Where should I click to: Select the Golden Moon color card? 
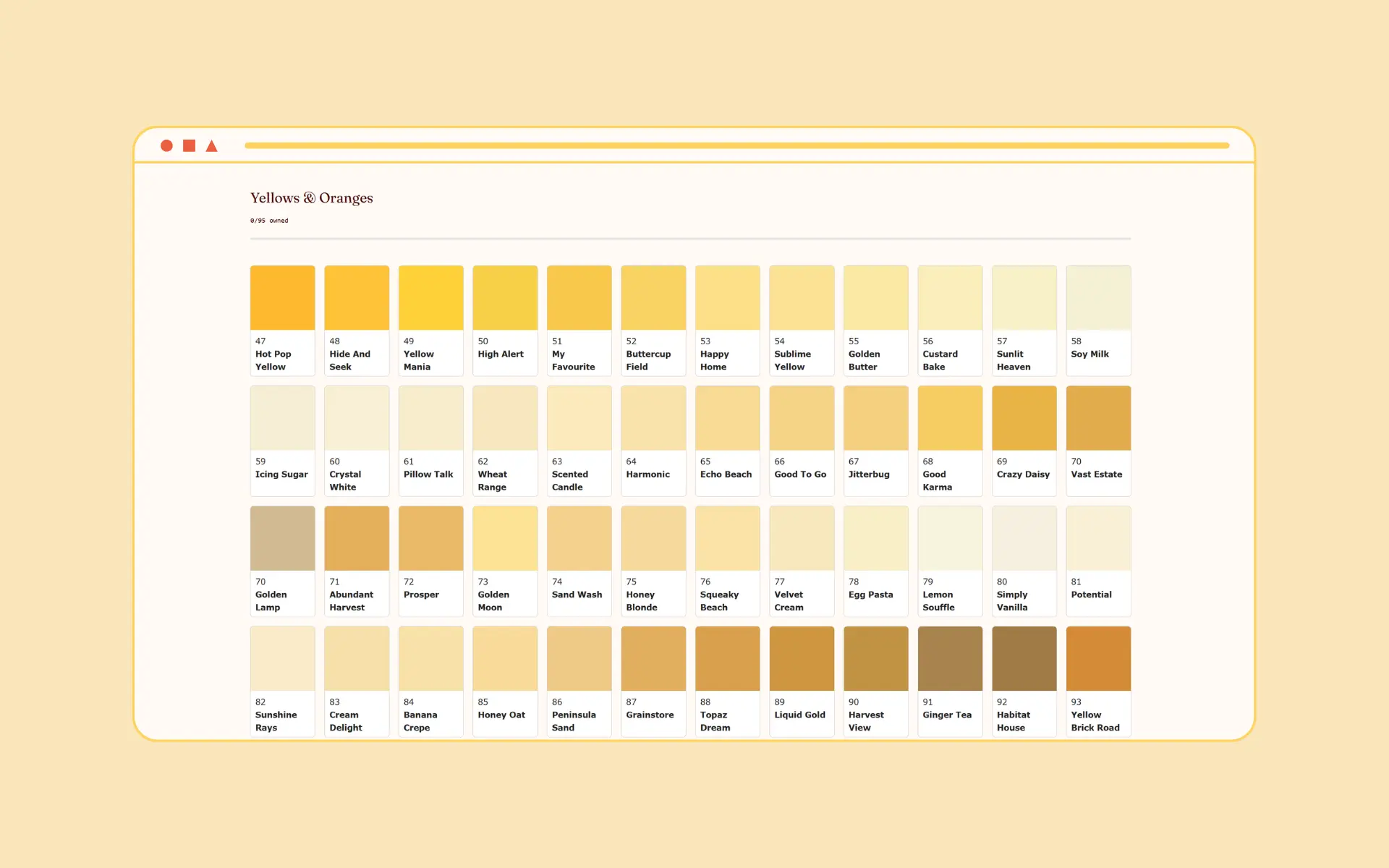[505, 561]
